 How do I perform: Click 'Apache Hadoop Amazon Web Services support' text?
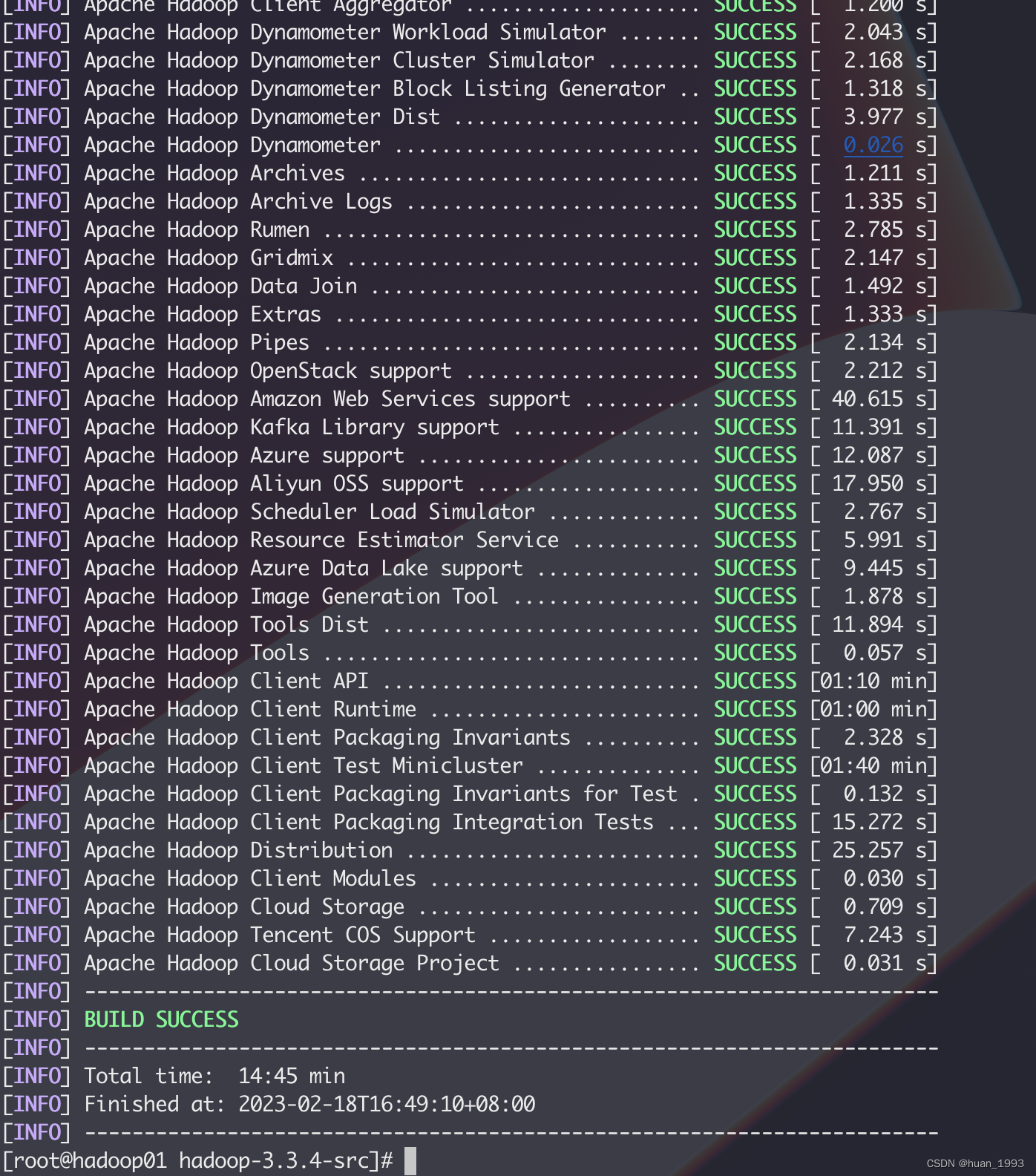pos(327,399)
